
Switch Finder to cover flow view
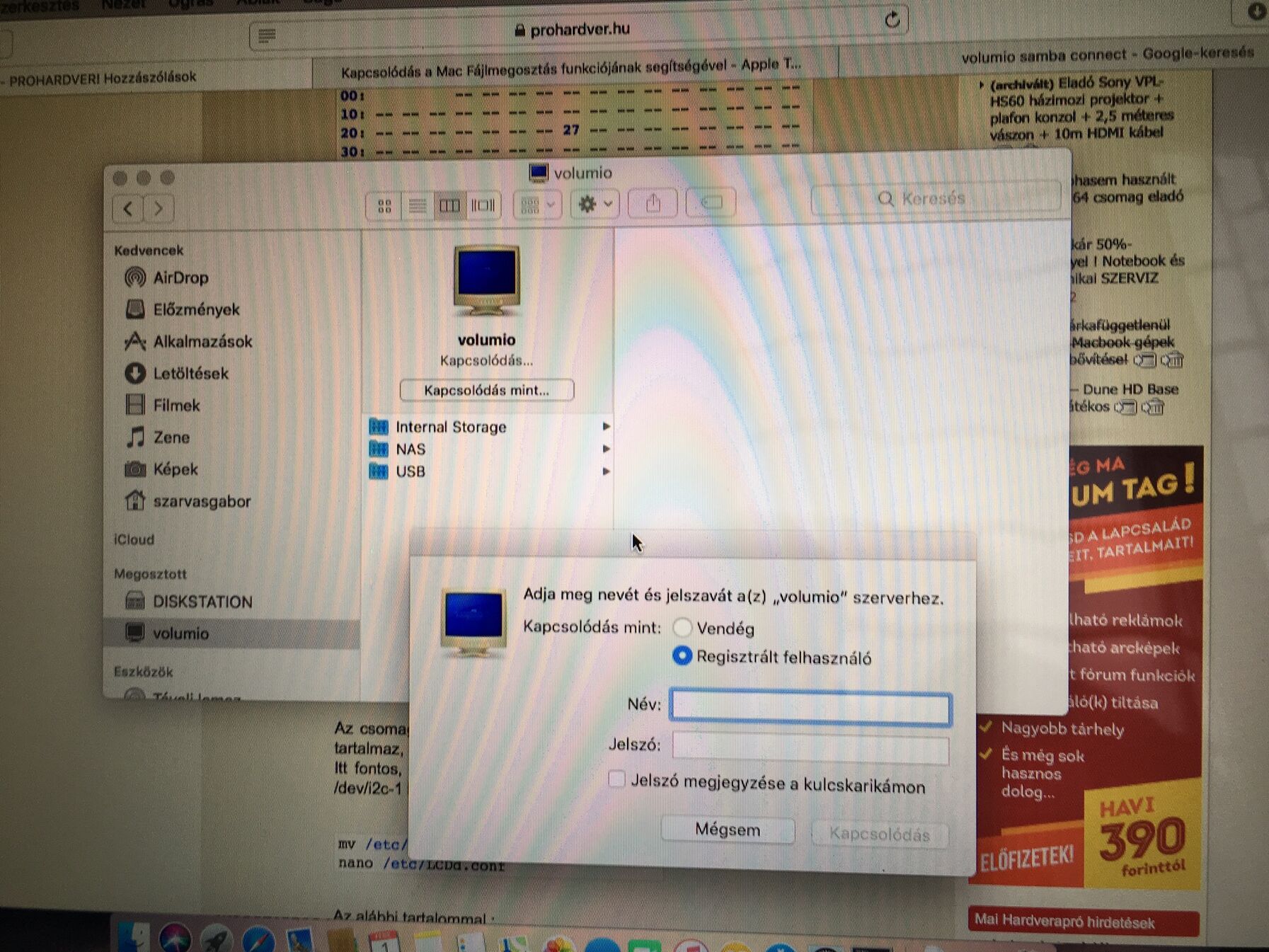483,206
